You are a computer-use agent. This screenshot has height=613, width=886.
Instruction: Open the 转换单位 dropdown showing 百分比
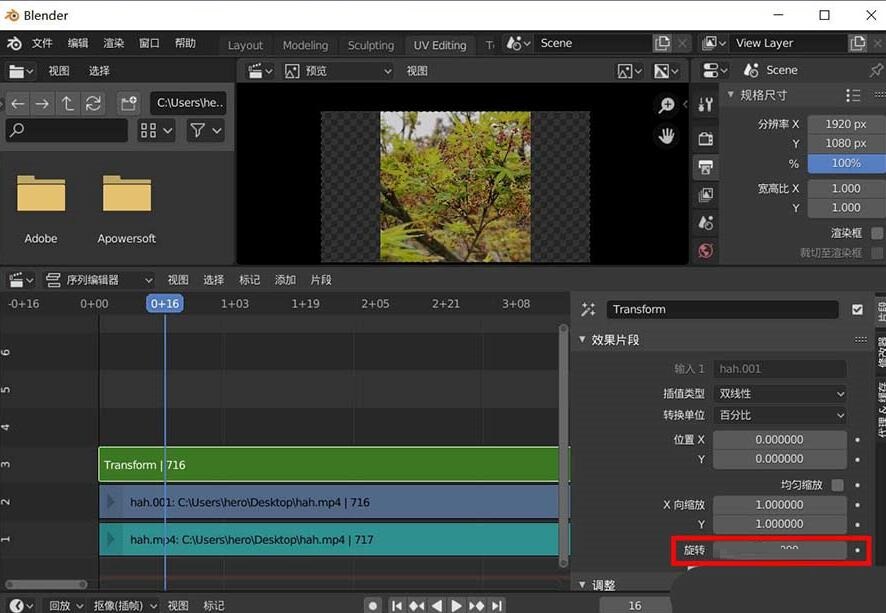(x=781, y=415)
